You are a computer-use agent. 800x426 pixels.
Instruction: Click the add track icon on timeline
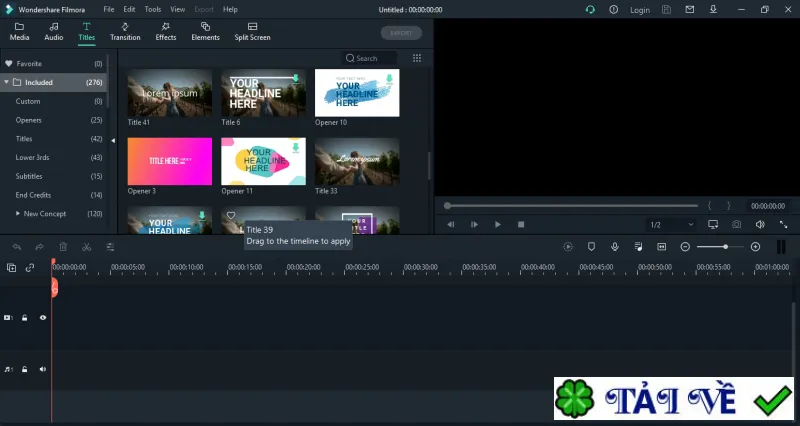click(x=11, y=267)
